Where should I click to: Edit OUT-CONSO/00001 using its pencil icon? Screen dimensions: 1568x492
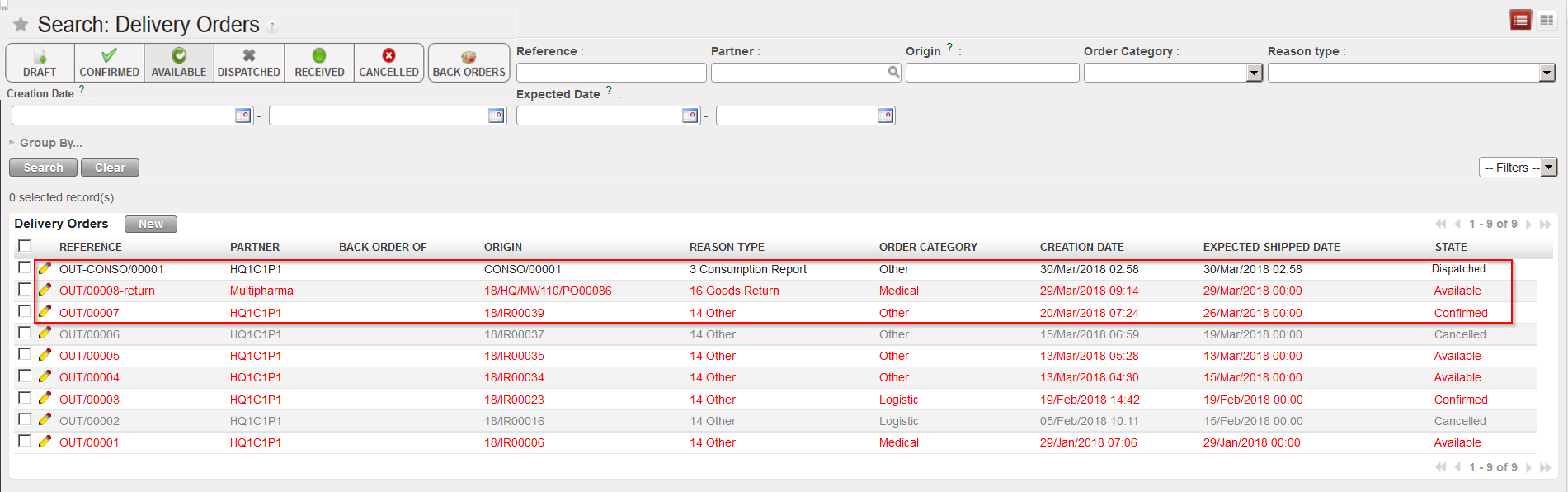point(45,268)
